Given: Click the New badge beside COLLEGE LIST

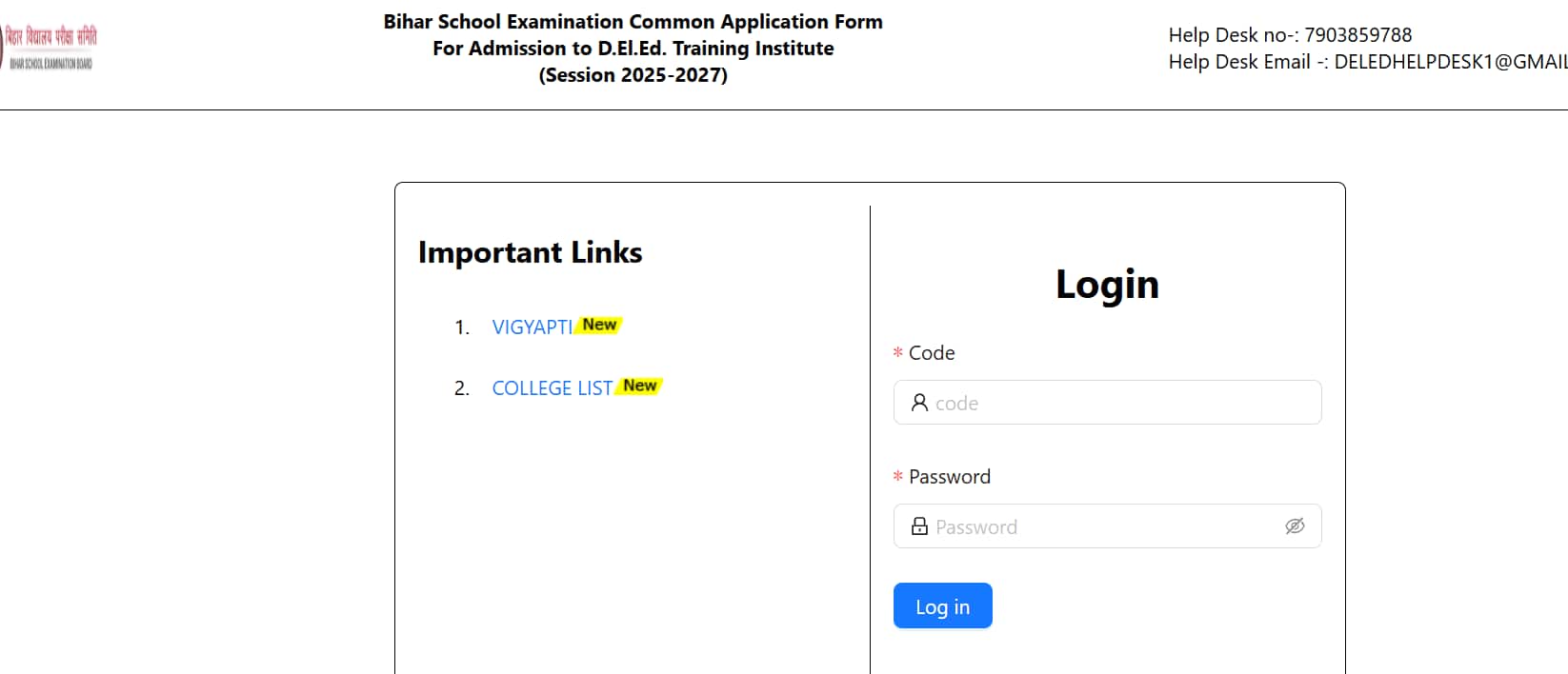Looking at the screenshot, I should [639, 386].
